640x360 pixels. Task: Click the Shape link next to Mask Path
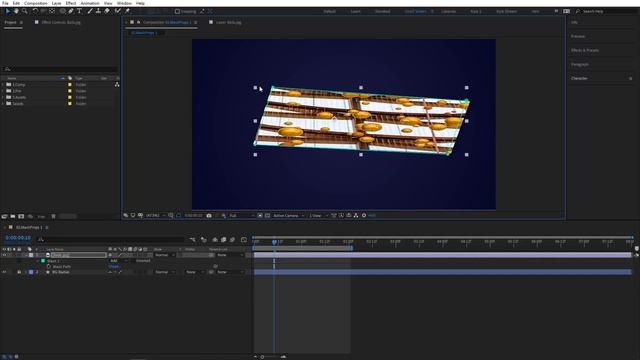tap(114, 266)
